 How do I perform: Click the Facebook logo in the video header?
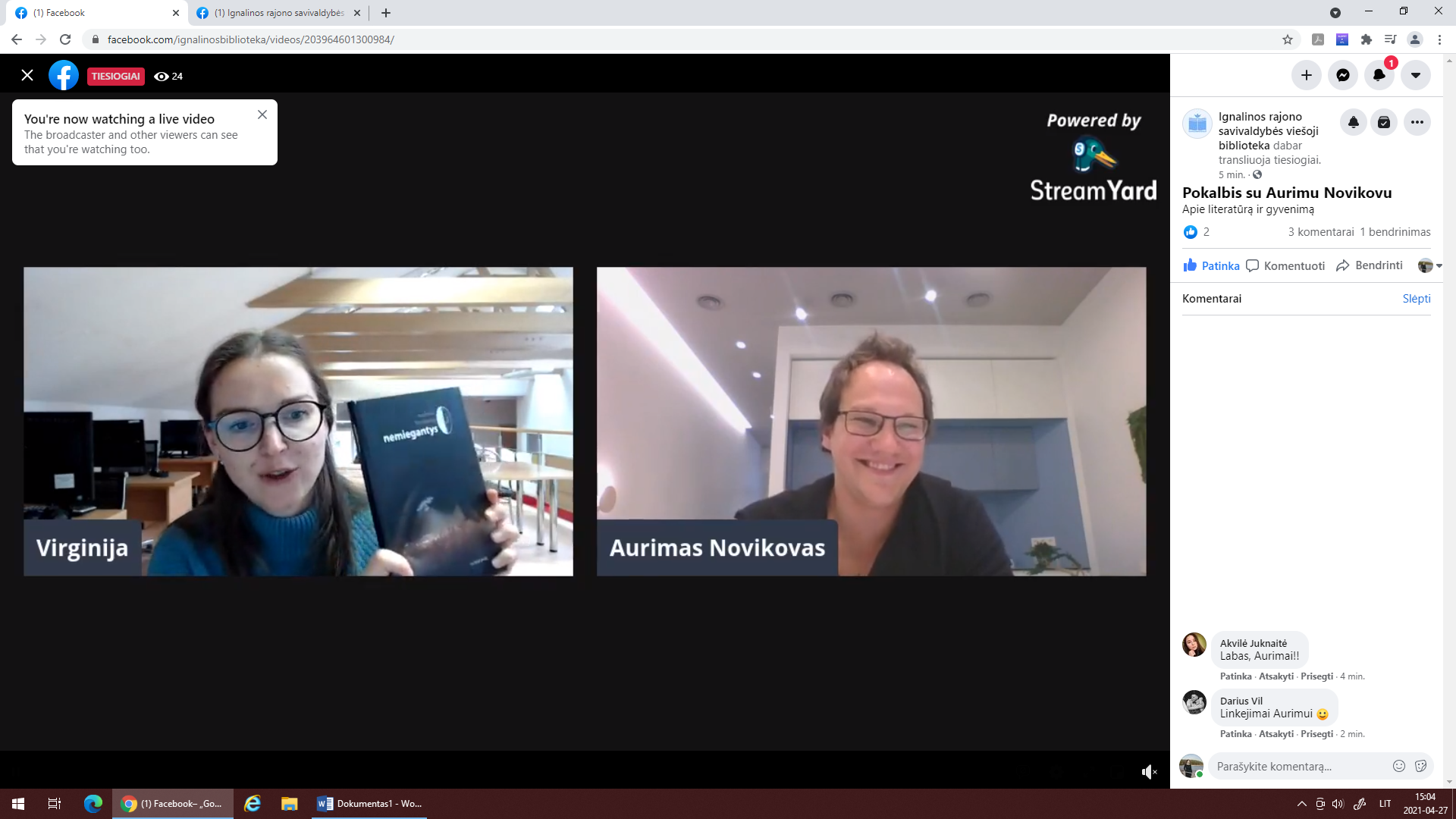64,76
